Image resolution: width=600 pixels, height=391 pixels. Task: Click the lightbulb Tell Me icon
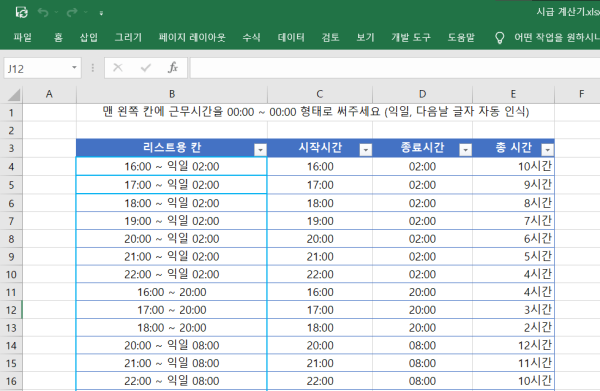(x=499, y=37)
